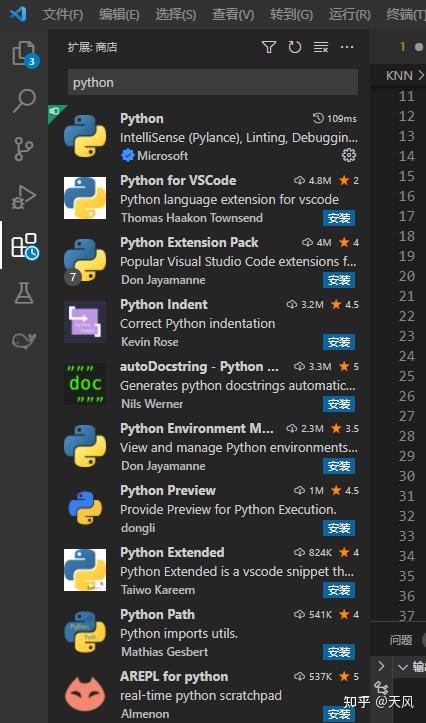Open the 文件(F) menu
This screenshot has height=723, width=426.
[x=63, y=15]
